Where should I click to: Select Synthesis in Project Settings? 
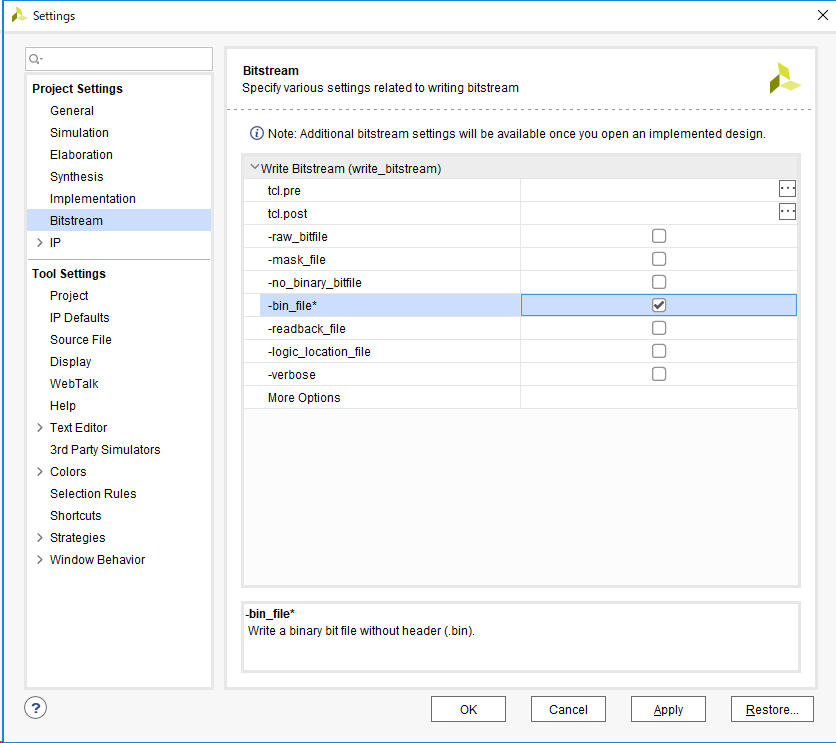77,177
